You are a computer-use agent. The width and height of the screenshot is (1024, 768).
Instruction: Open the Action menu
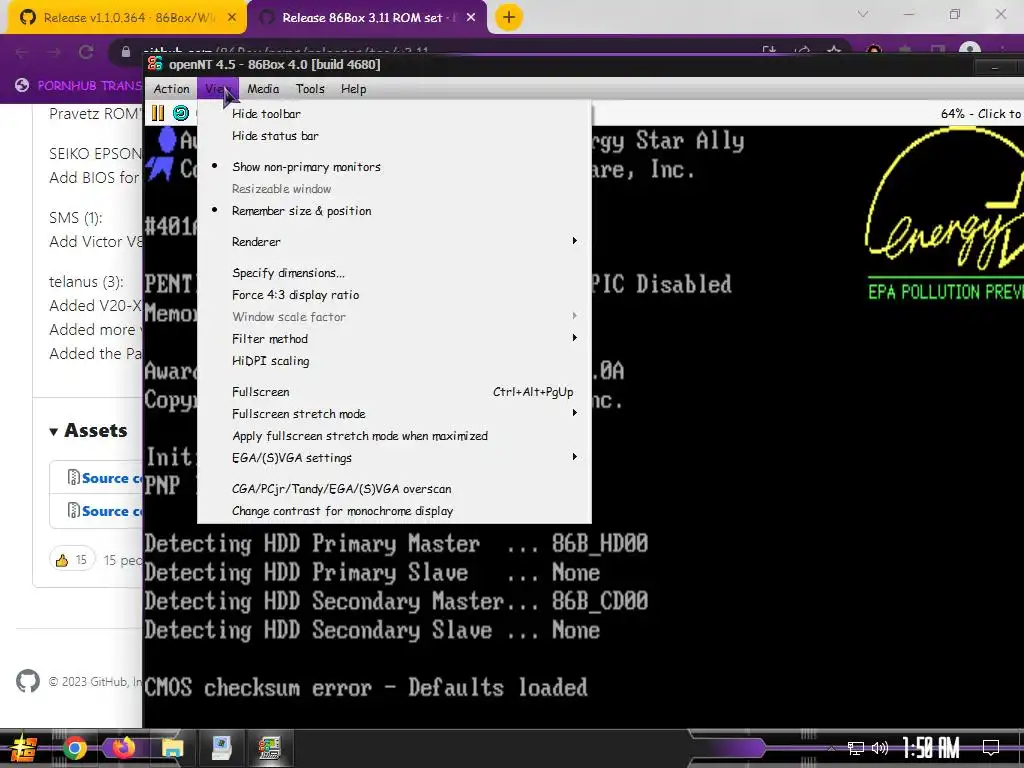click(171, 89)
